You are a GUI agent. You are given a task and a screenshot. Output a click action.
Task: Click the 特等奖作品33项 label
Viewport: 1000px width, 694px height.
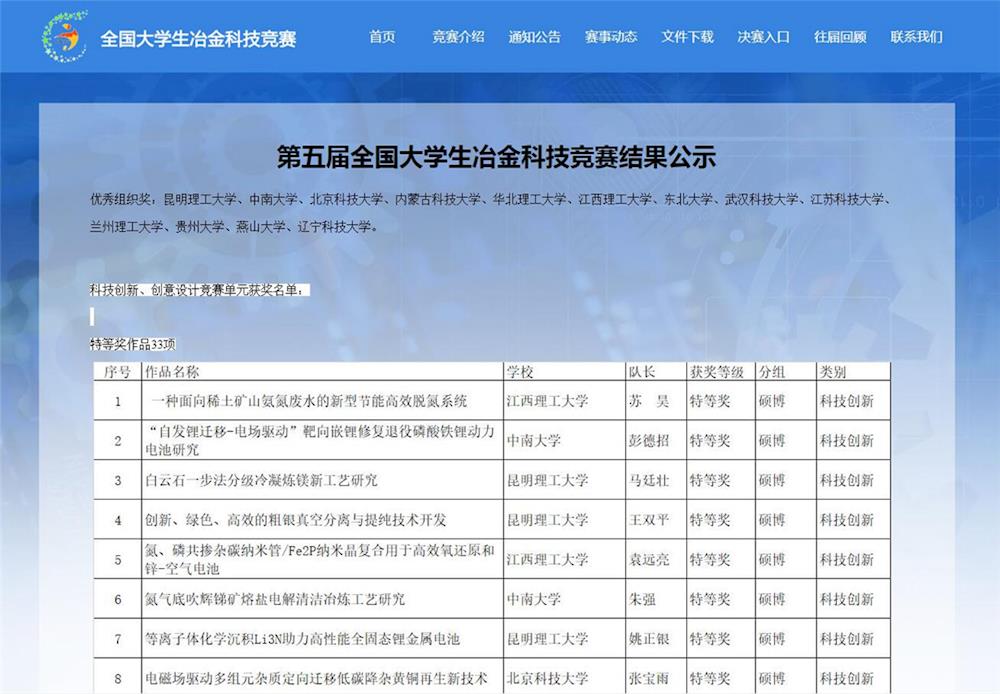coord(132,344)
